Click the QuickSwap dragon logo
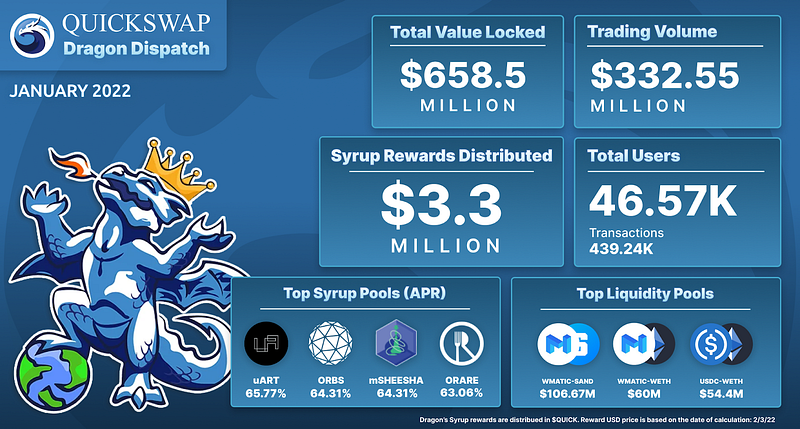Image resolution: width=800 pixels, height=429 pixels. (32, 35)
